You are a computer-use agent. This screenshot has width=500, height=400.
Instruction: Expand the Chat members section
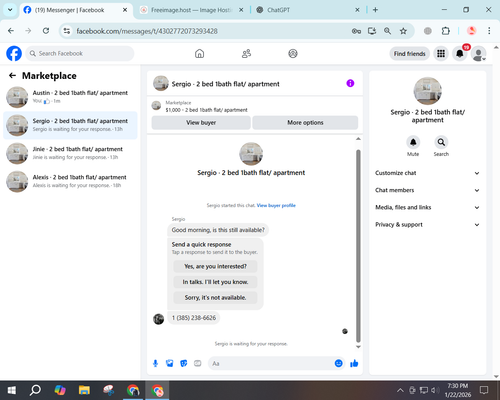coord(427,190)
